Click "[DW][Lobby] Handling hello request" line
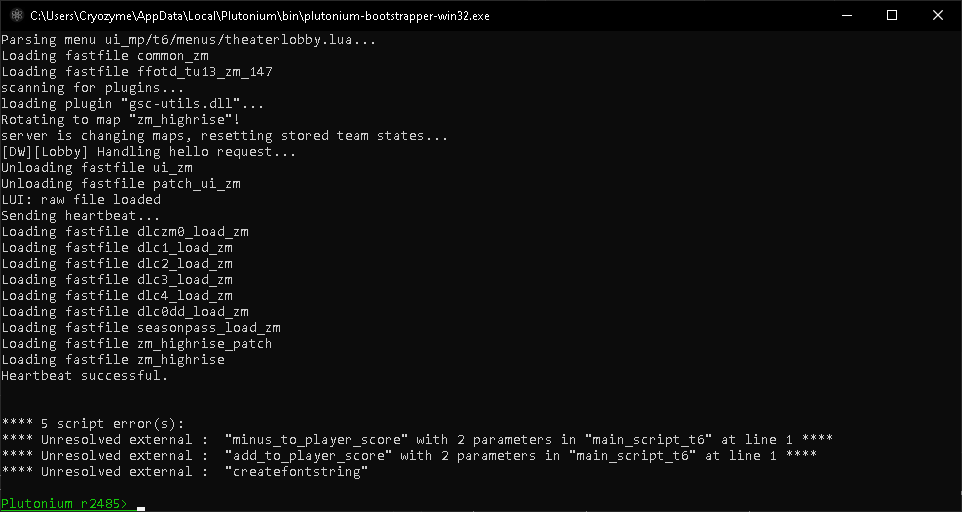Screen dimensions: 962x512 click(x=148, y=151)
